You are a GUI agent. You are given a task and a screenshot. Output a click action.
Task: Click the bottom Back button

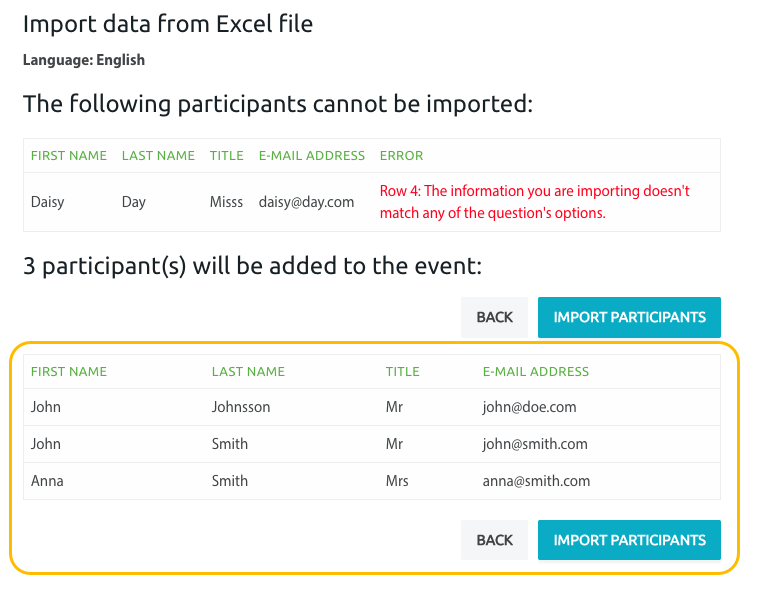tap(494, 540)
